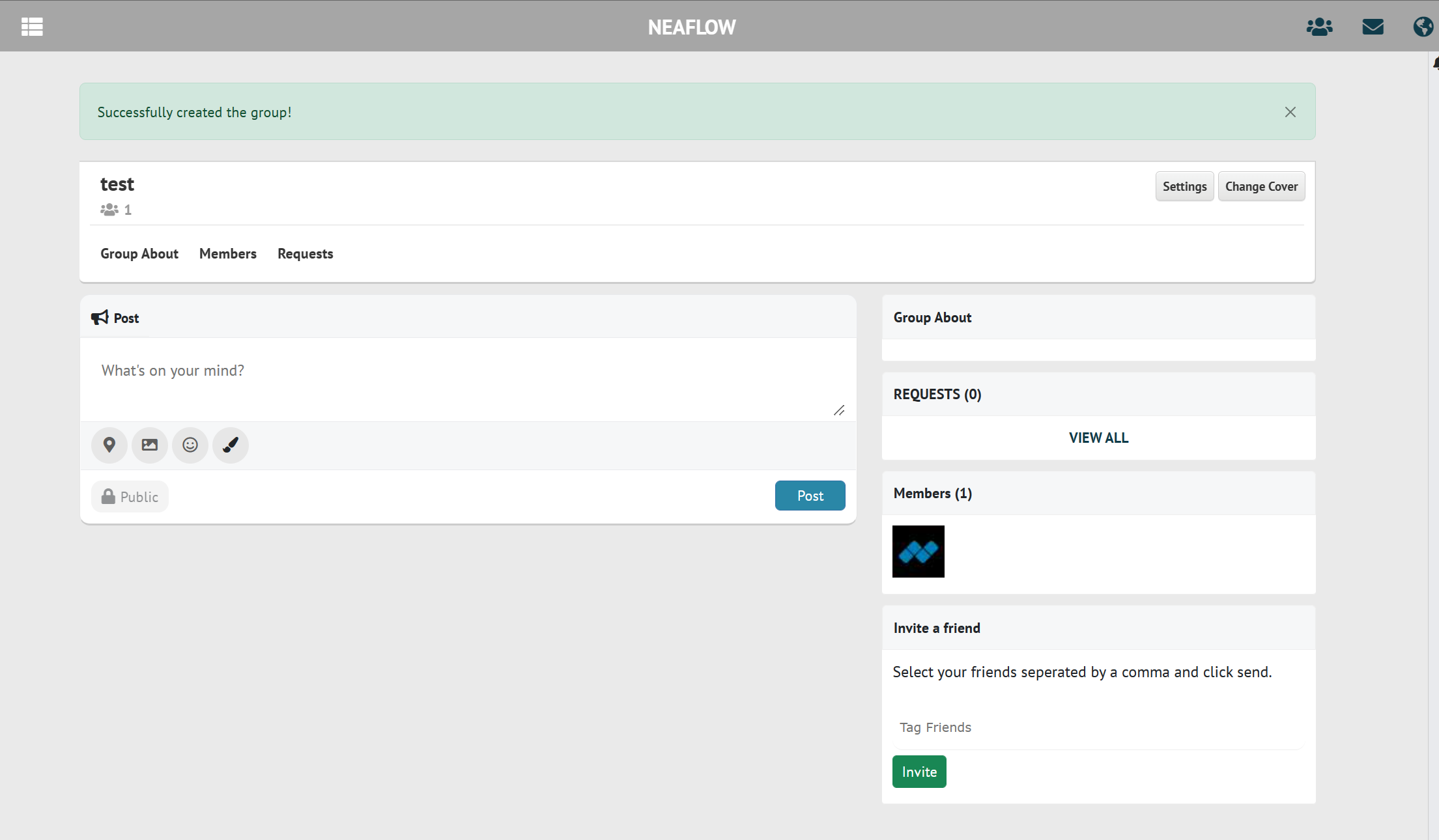The height and width of the screenshot is (840, 1439).
Task: Open the hamburger menu icon
Action: click(32, 27)
